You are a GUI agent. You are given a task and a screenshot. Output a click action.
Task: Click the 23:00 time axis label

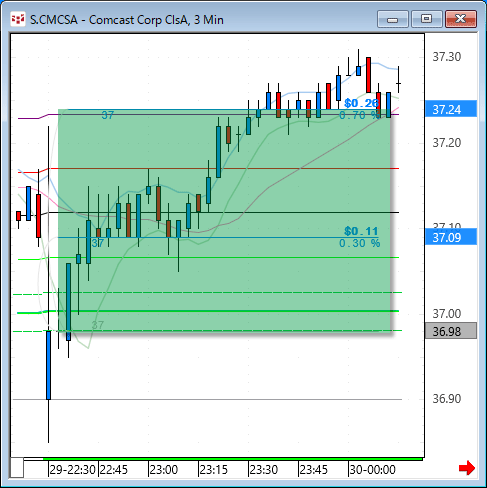click(x=164, y=470)
